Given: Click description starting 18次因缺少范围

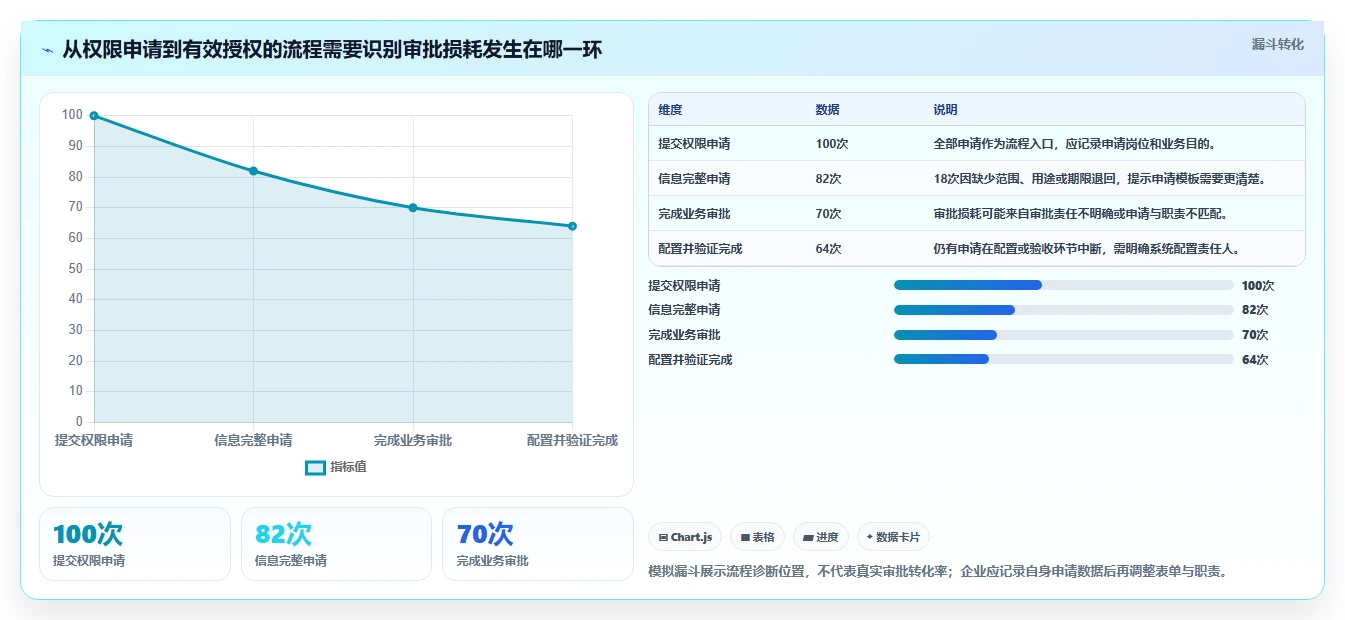Looking at the screenshot, I should (1100, 179).
